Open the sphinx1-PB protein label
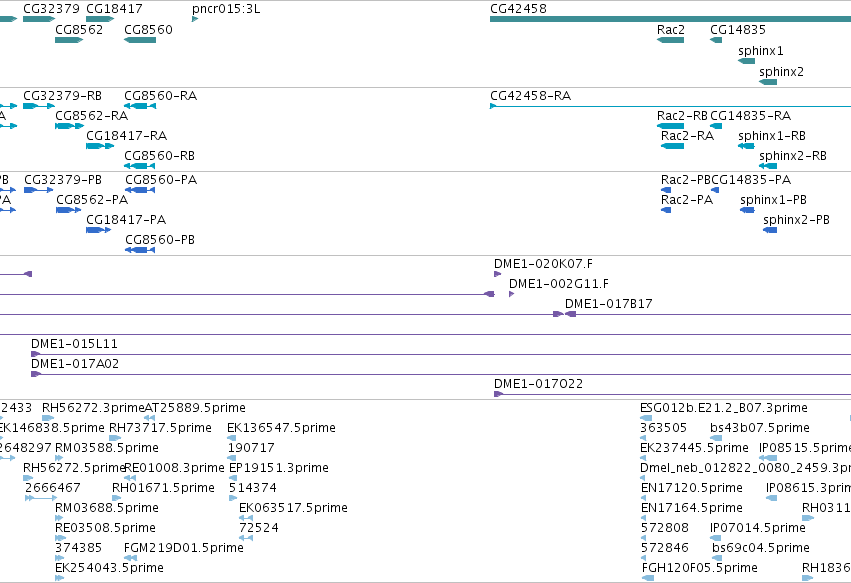 (773, 200)
